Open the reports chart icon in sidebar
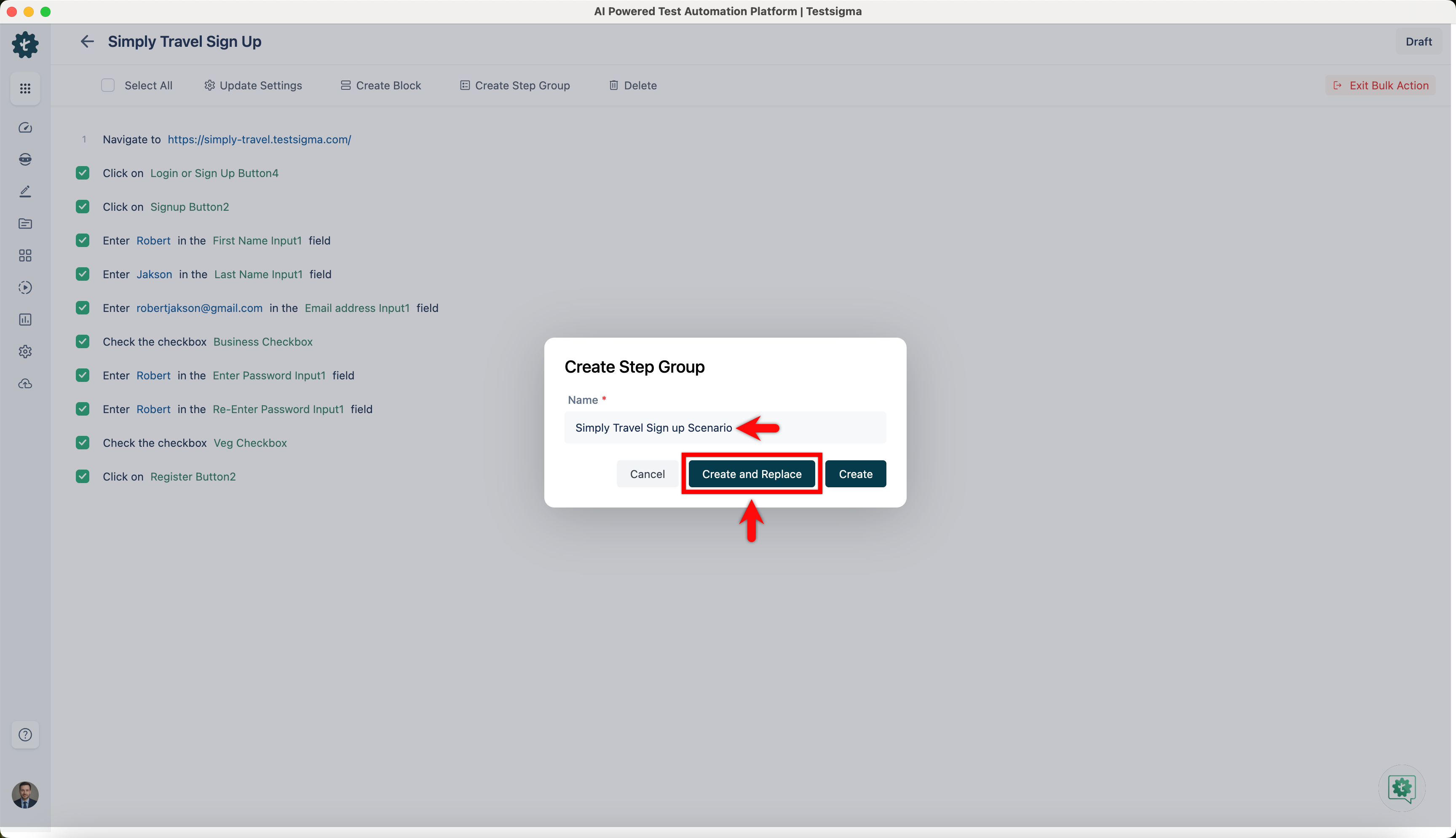The image size is (1456, 838). [25, 320]
